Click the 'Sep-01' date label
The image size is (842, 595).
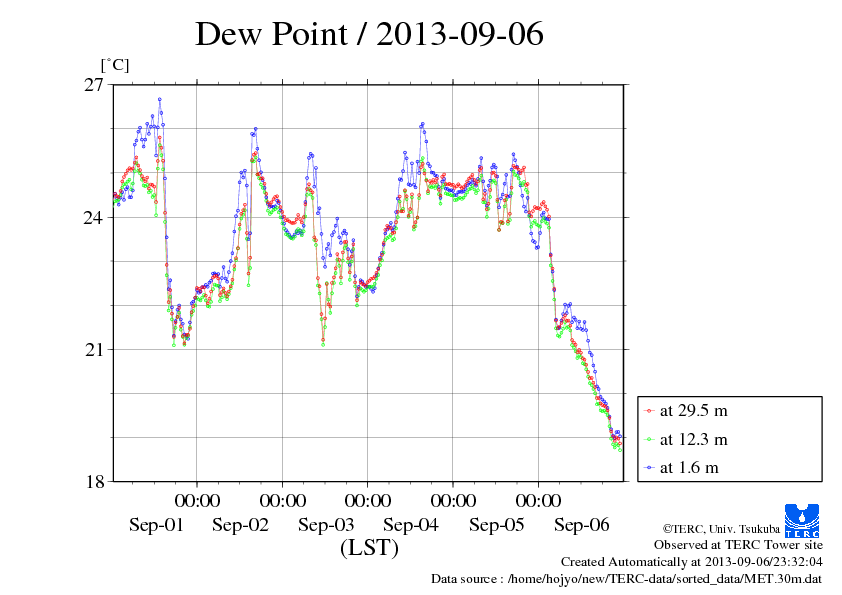(x=156, y=525)
